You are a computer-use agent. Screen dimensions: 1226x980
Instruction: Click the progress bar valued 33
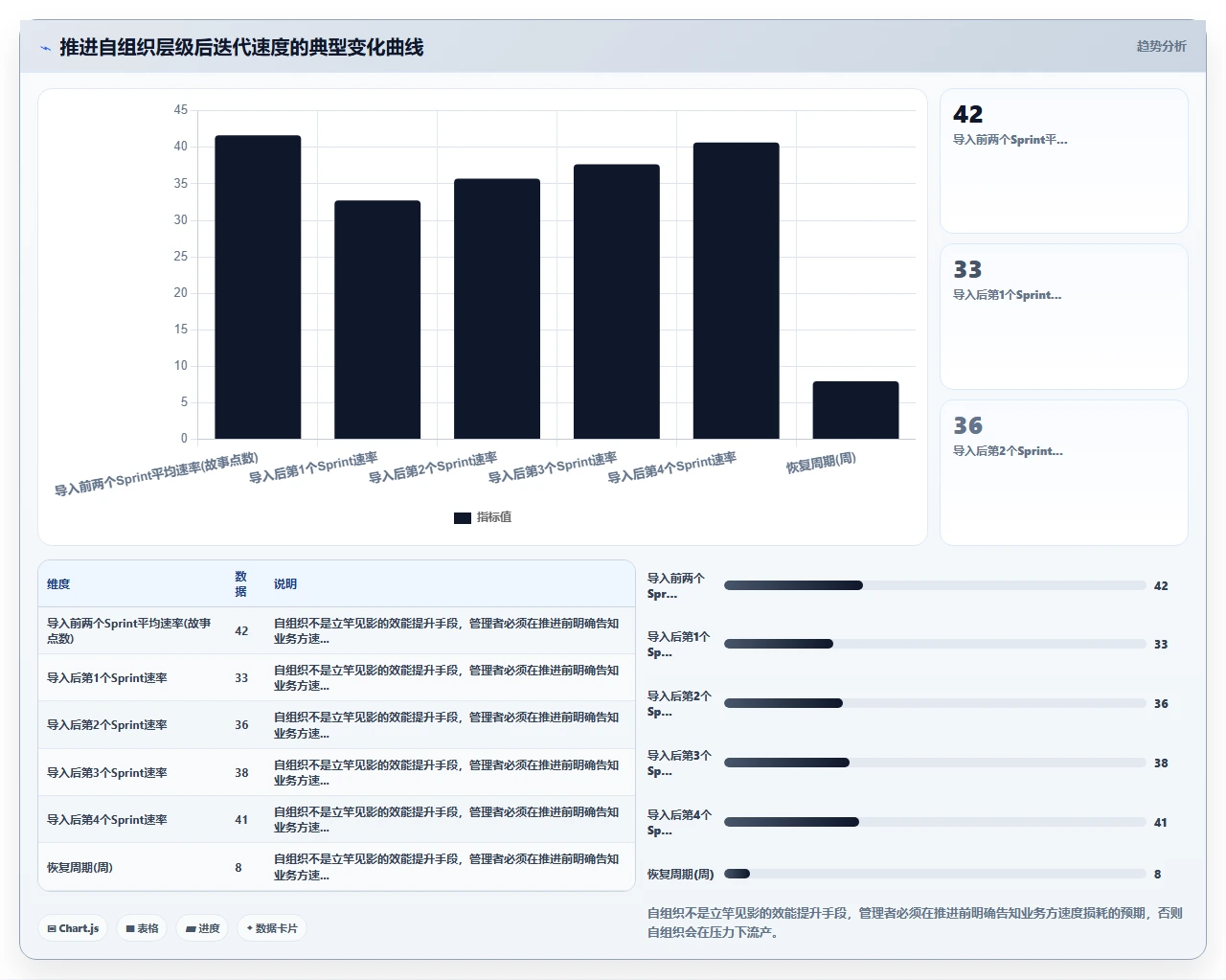click(x=935, y=644)
